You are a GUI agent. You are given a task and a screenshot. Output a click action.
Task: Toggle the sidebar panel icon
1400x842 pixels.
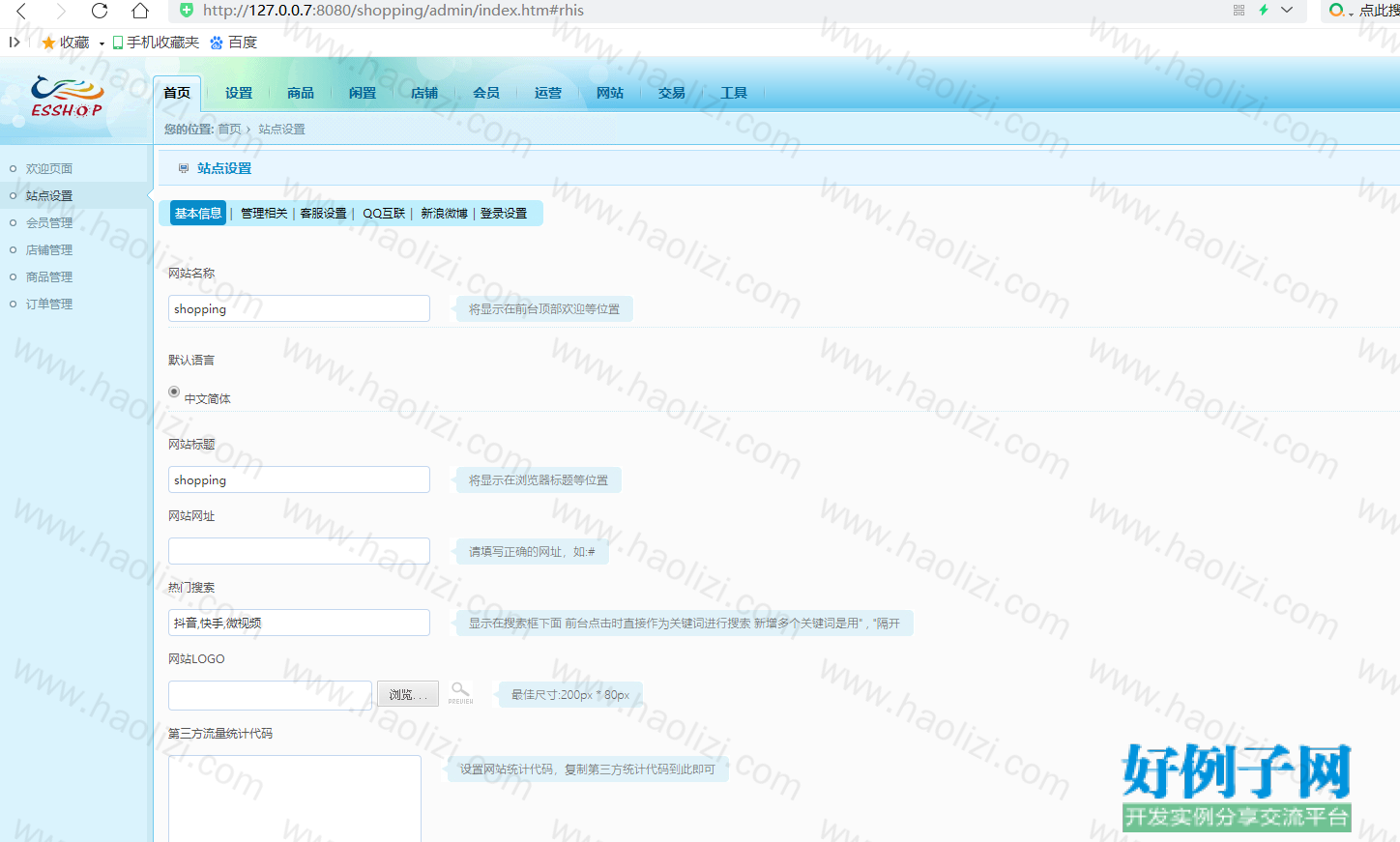[15, 42]
